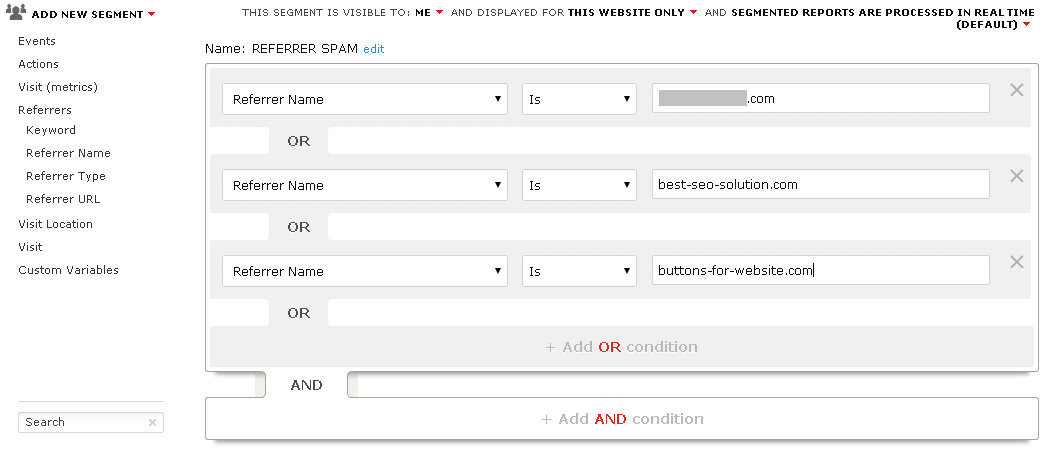Click Add OR condition button
This screenshot has width=1044, height=449.
coord(621,347)
